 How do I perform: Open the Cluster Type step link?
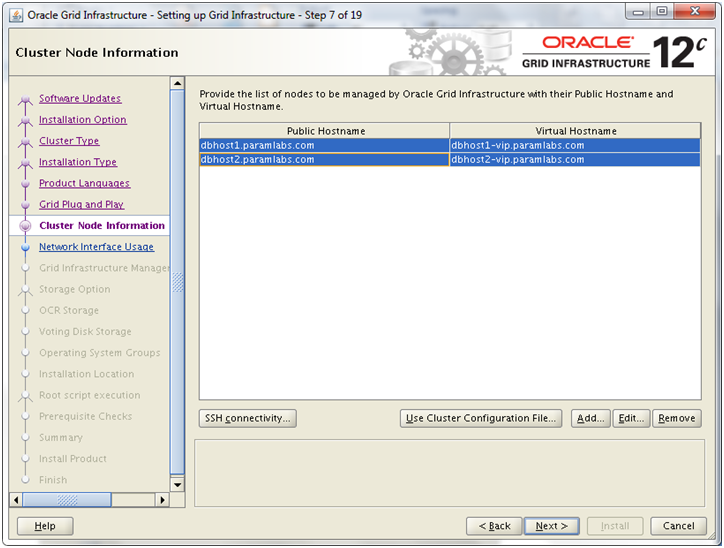69,141
